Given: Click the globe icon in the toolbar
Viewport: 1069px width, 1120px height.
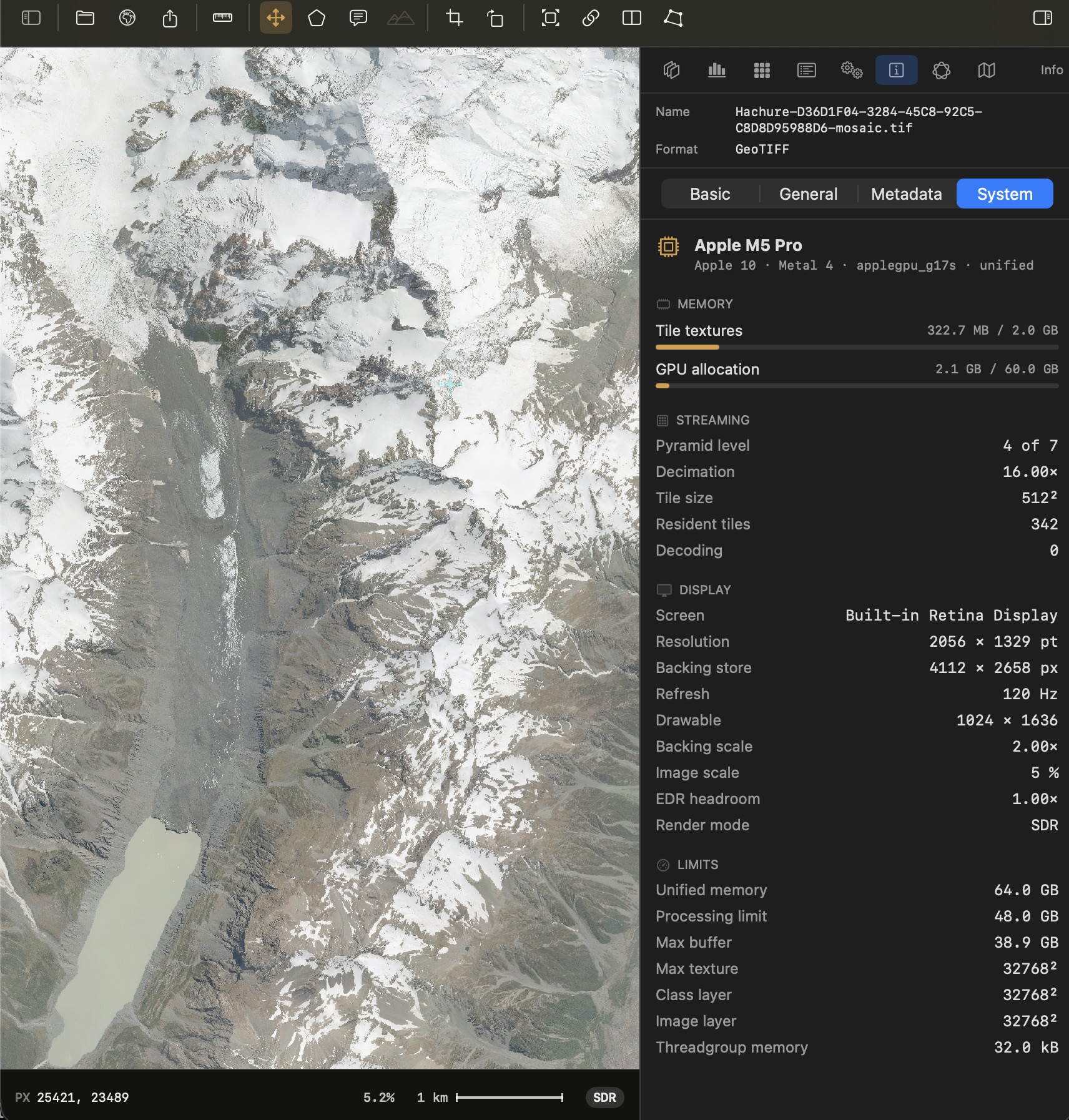Looking at the screenshot, I should tap(127, 18).
